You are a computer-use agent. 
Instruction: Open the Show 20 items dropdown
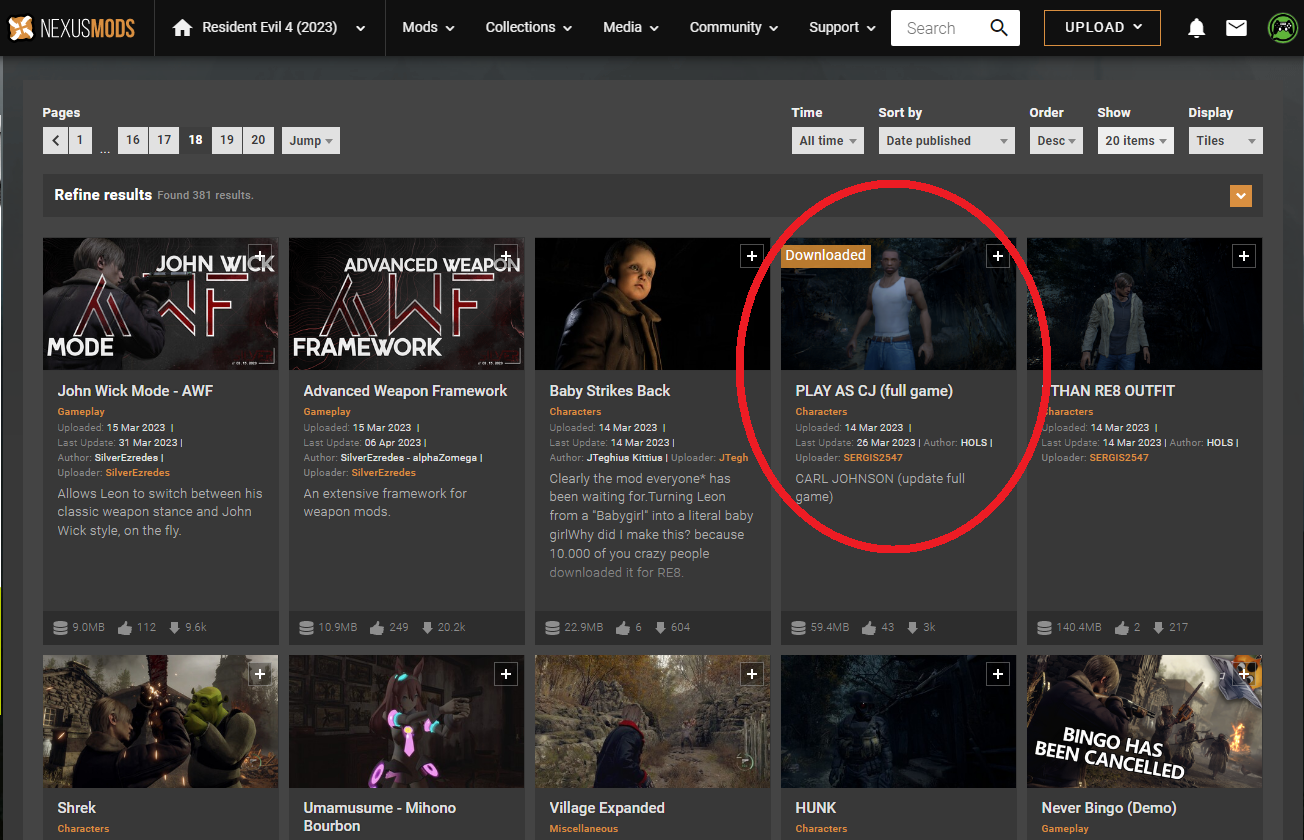pos(1135,141)
